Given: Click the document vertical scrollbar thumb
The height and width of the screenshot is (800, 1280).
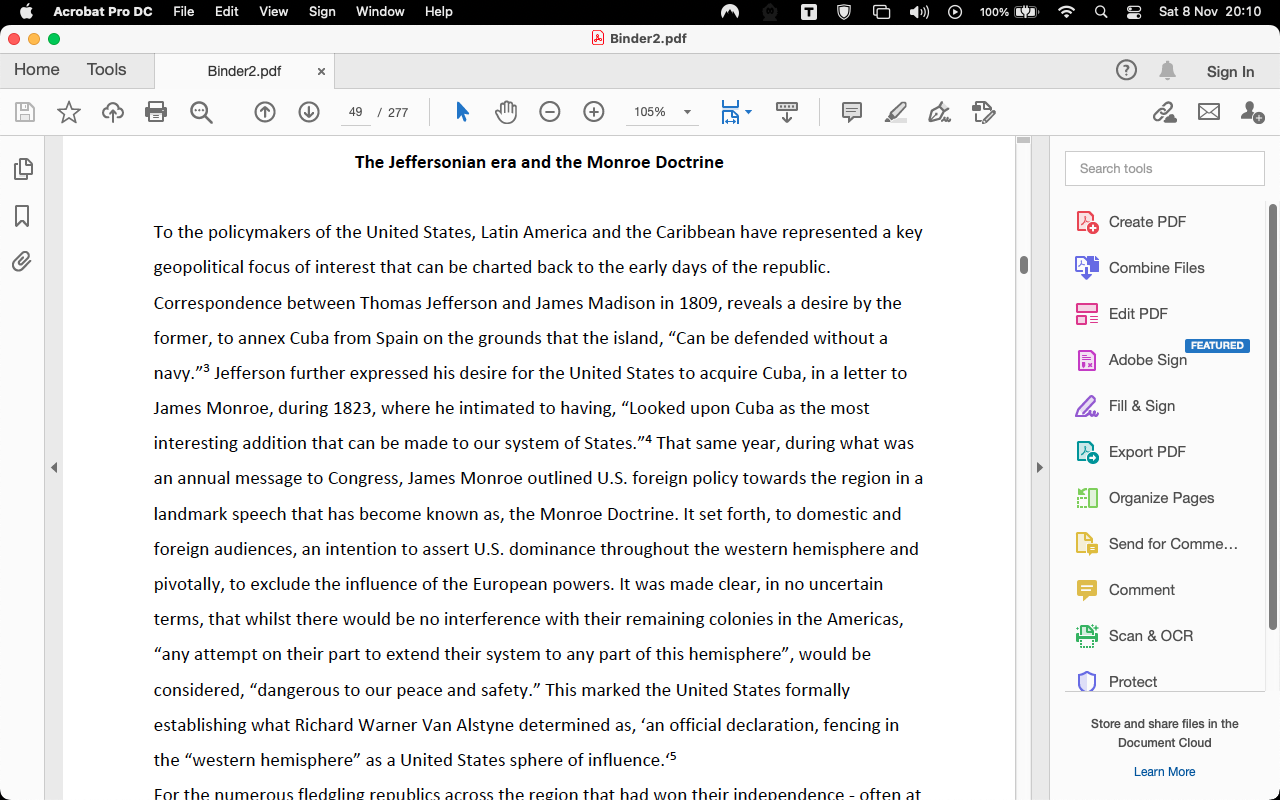Looking at the screenshot, I should point(1024,265).
